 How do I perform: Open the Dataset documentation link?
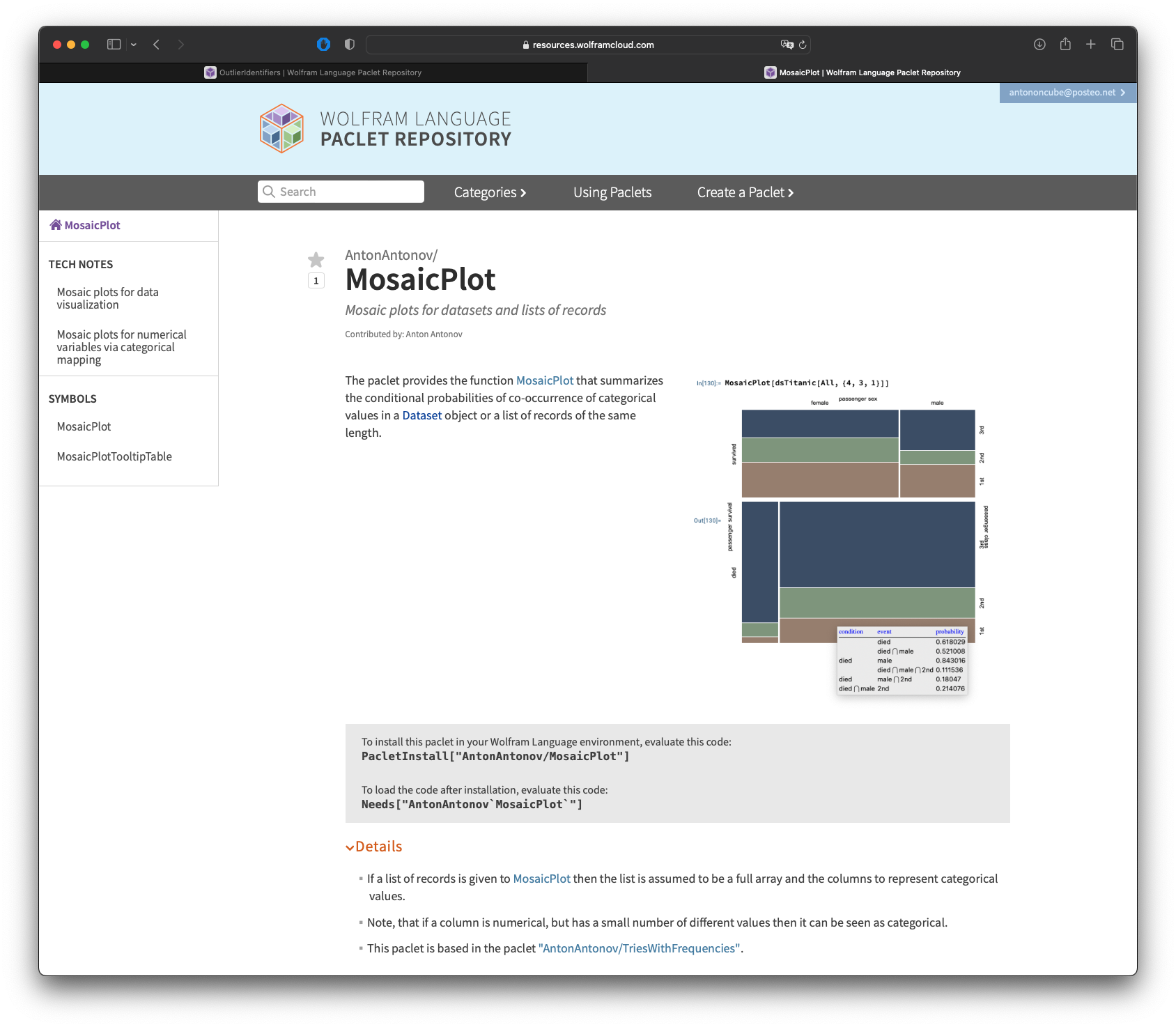pos(422,415)
